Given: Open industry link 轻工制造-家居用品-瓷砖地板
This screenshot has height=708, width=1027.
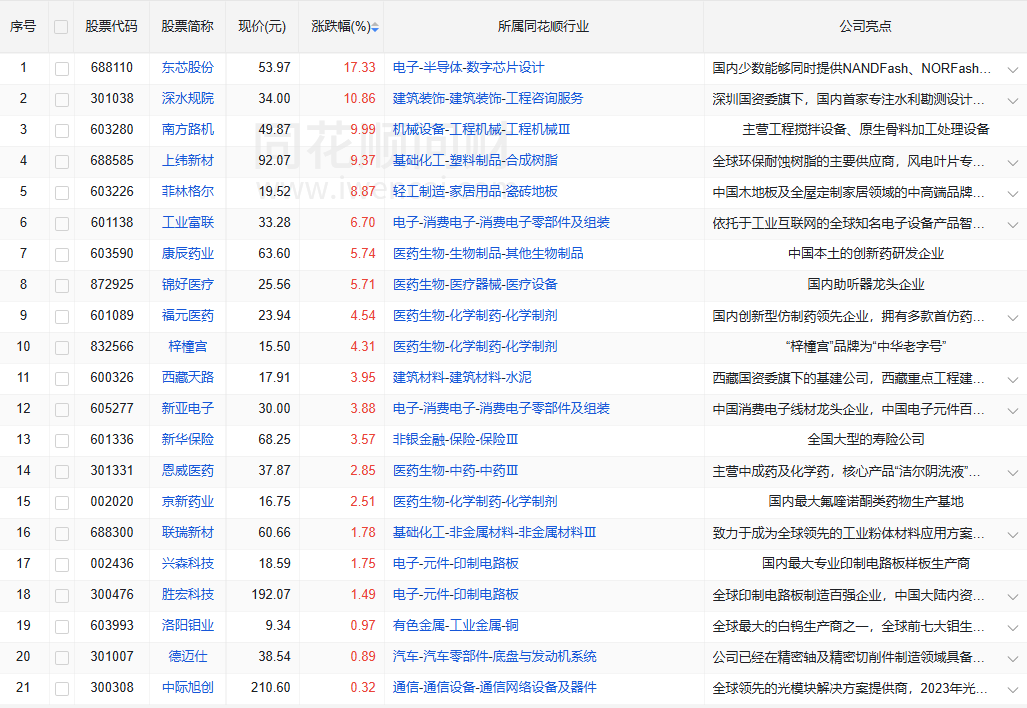Looking at the screenshot, I should point(475,191).
